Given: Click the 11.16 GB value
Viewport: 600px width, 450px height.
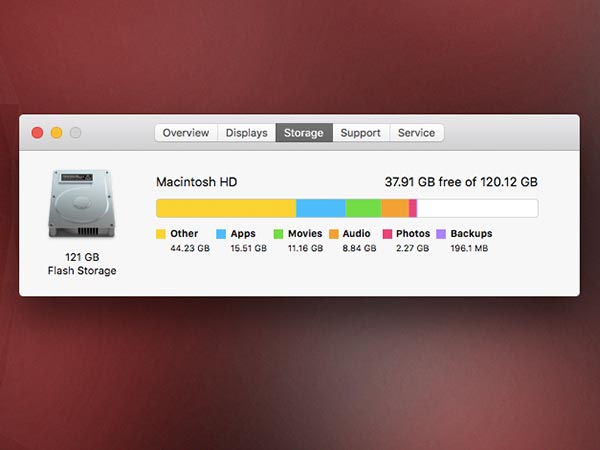Looking at the screenshot, I should (x=305, y=248).
